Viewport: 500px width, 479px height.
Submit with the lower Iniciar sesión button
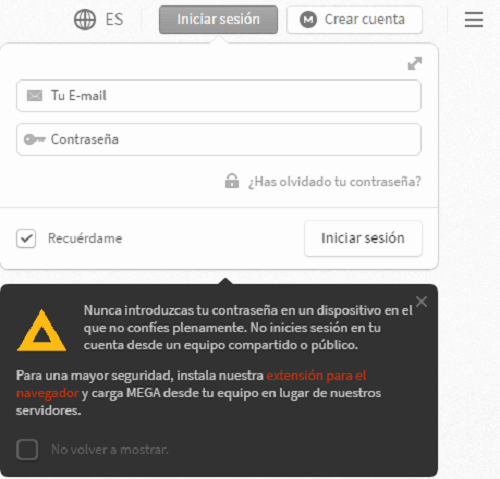[x=363, y=238]
